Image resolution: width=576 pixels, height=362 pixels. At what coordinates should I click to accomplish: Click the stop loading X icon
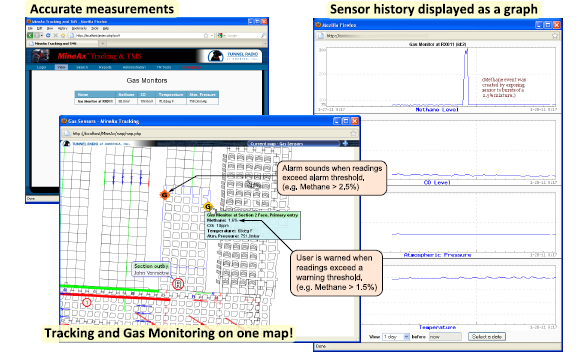tap(56, 36)
